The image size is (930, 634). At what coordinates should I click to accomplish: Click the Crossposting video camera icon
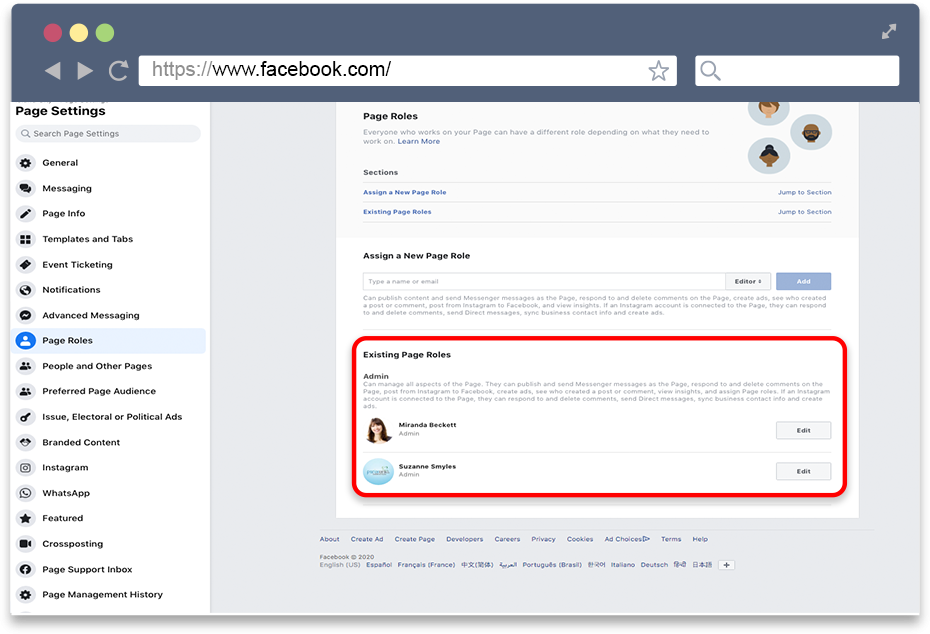[26, 543]
